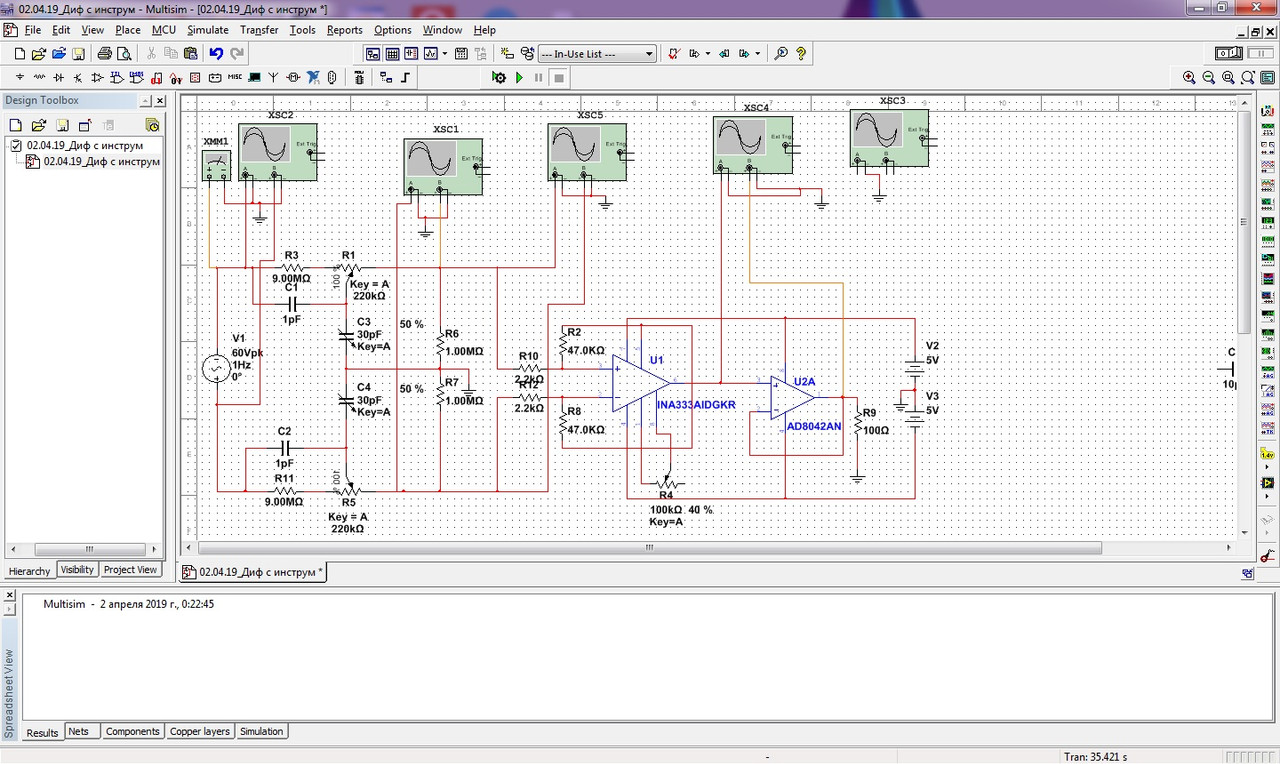Open the Simulate menu
The image size is (1280, 764).
(x=207, y=30)
